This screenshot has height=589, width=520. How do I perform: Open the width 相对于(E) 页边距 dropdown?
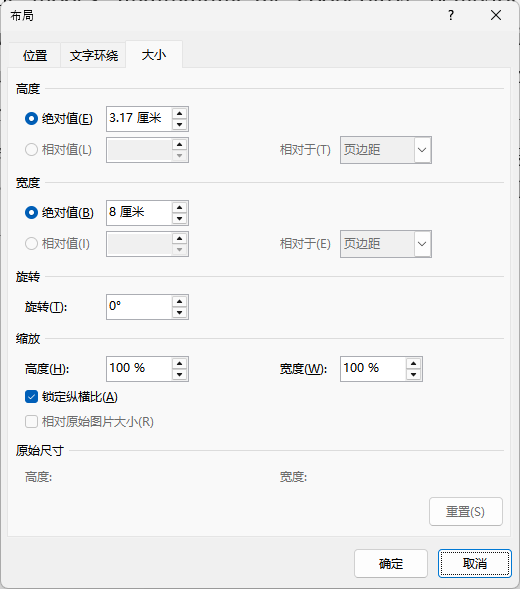tap(385, 244)
